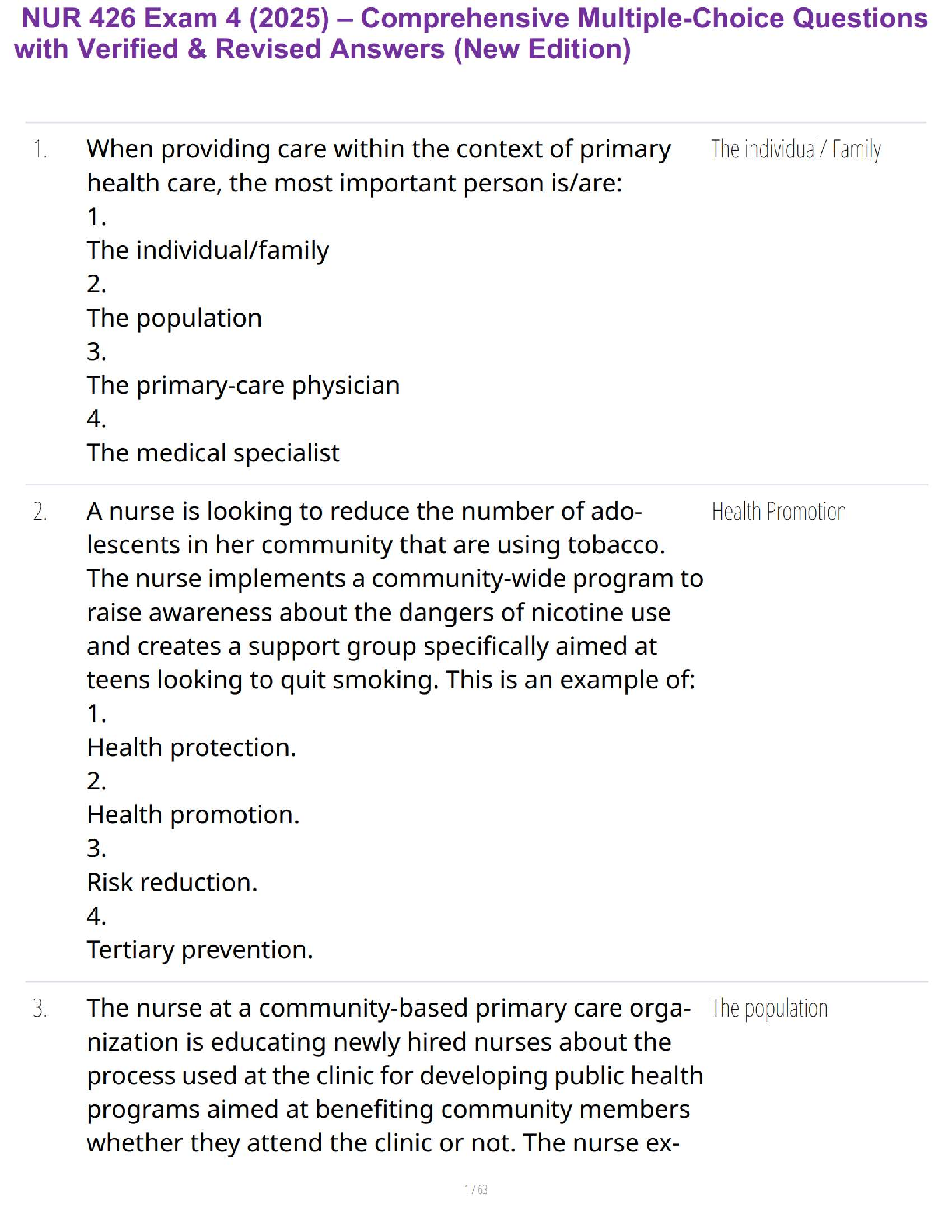Click the question text about adolescents using tobacco
Viewport: 952px width, 1232px height.
point(394,595)
